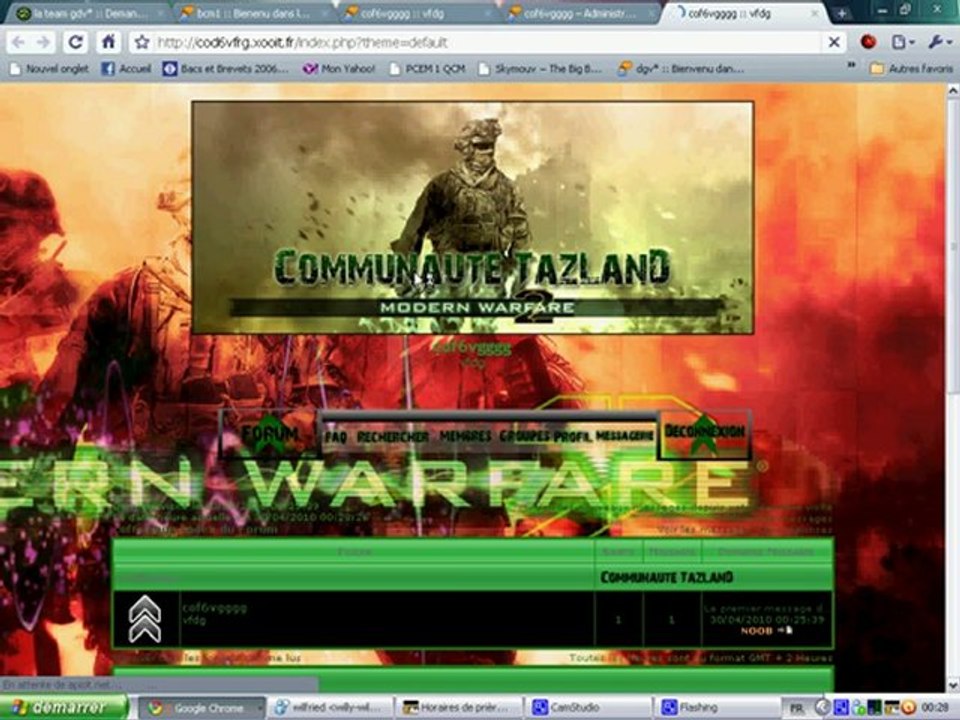Click the browser forward arrow
This screenshot has width=960, height=720.
click(43, 42)
